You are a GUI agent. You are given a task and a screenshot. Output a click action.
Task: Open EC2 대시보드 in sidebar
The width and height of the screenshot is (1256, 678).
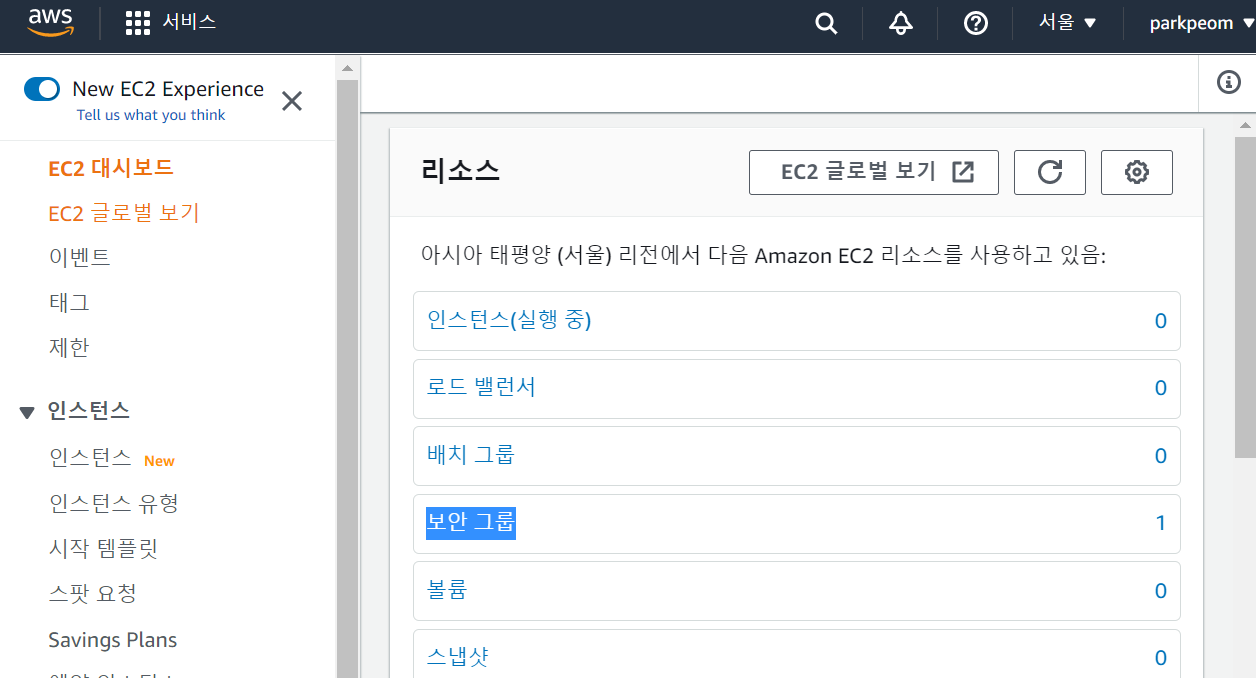pos(111,168)
